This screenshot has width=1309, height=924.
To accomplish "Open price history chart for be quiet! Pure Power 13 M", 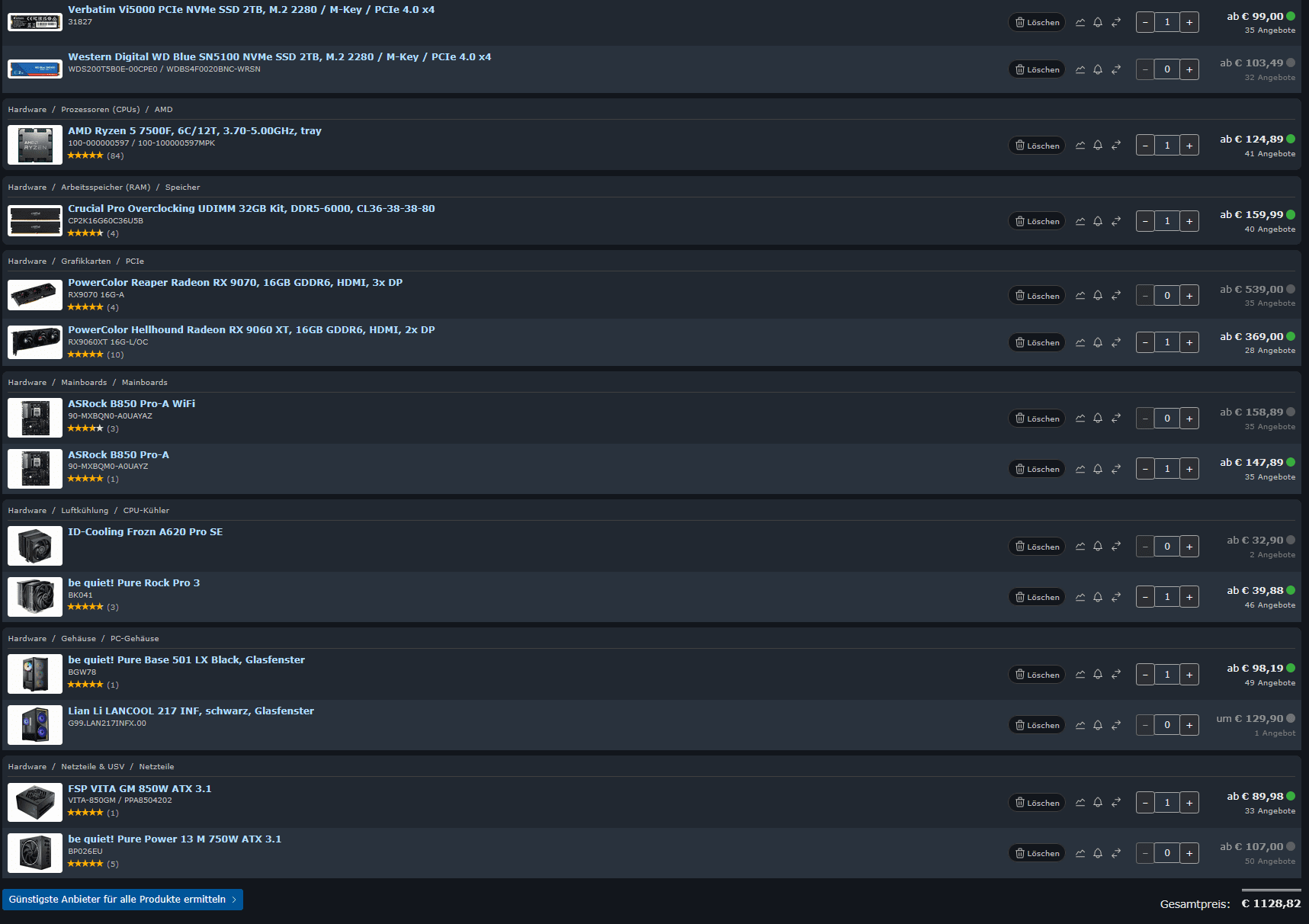I will coord(1080,853).
